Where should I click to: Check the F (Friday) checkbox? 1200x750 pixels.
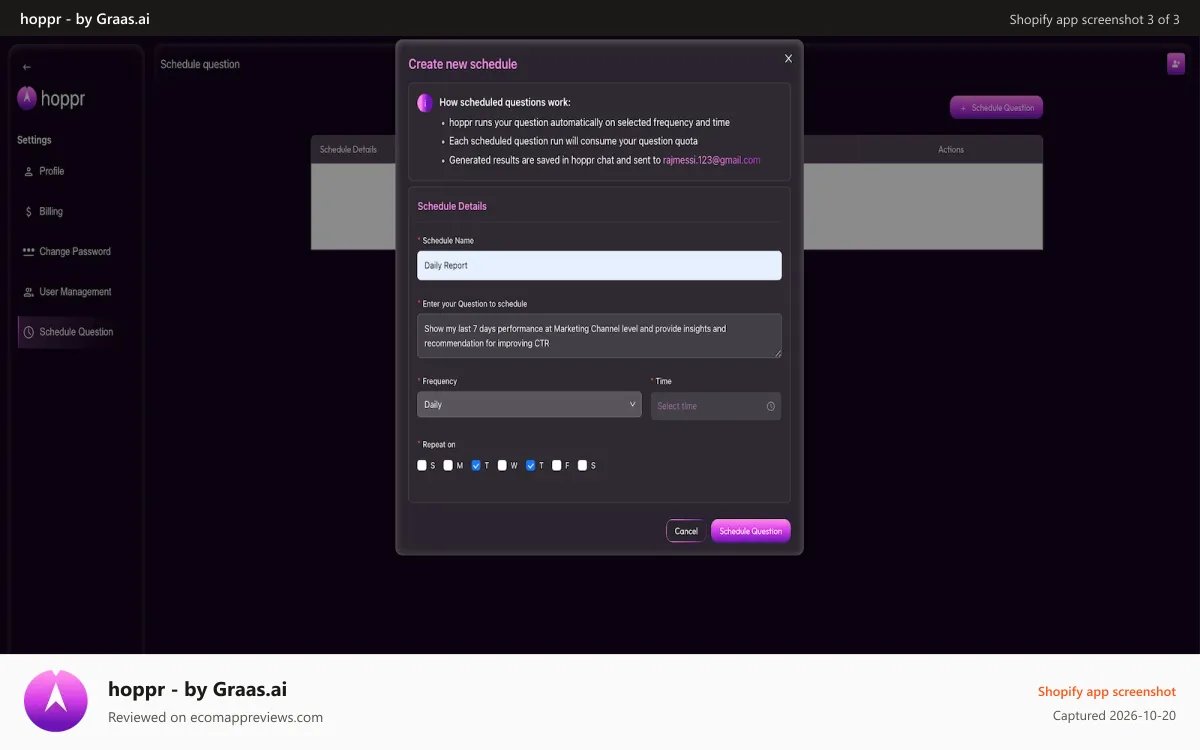click(x=556, y=465)
